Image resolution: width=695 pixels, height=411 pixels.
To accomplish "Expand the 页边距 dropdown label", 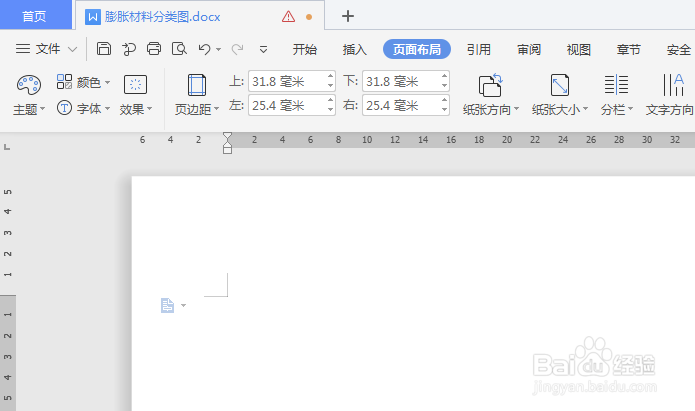I will [x=197, y=109].
